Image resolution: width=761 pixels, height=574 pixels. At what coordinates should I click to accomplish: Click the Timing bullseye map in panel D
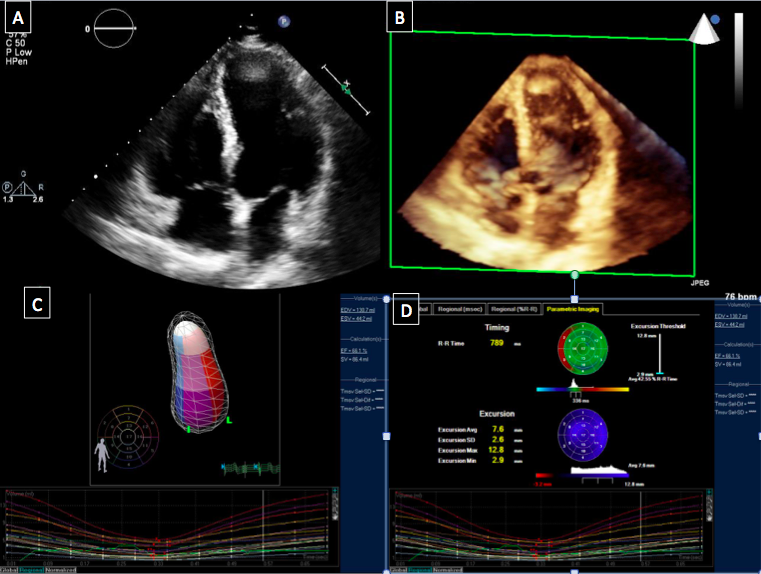582,349
